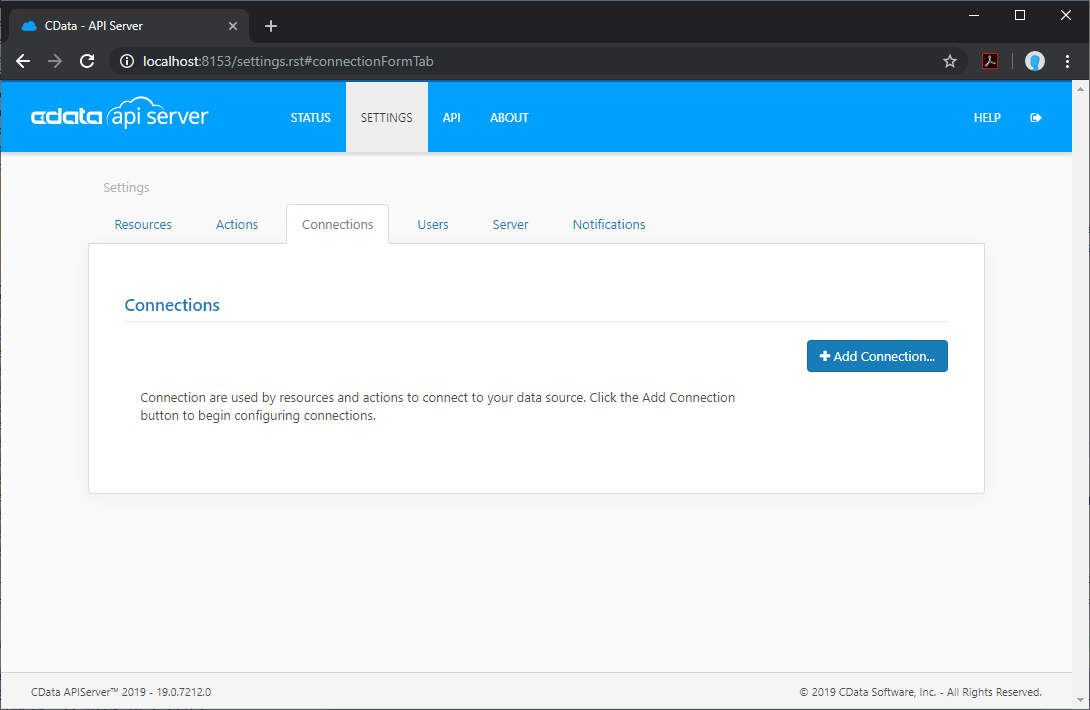Image resolution: width=1090 pixels, height=710 pixels.
Task: Select the Users tab
Action: pyautogui.click(x=433, y=225)
